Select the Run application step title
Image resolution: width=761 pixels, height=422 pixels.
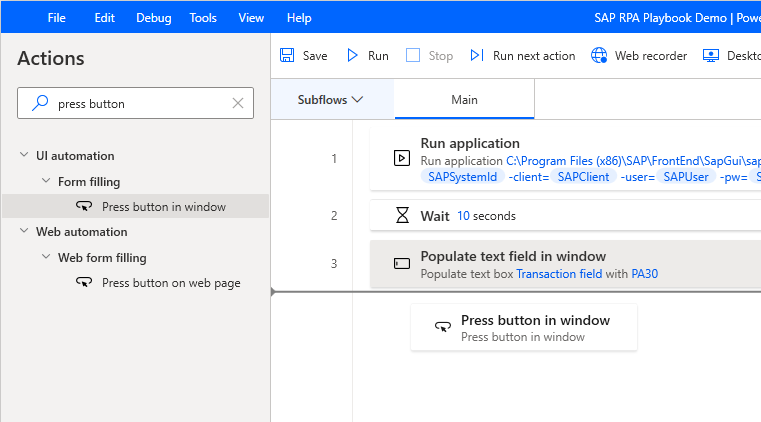pyautogui.click(x=470, y=144)
